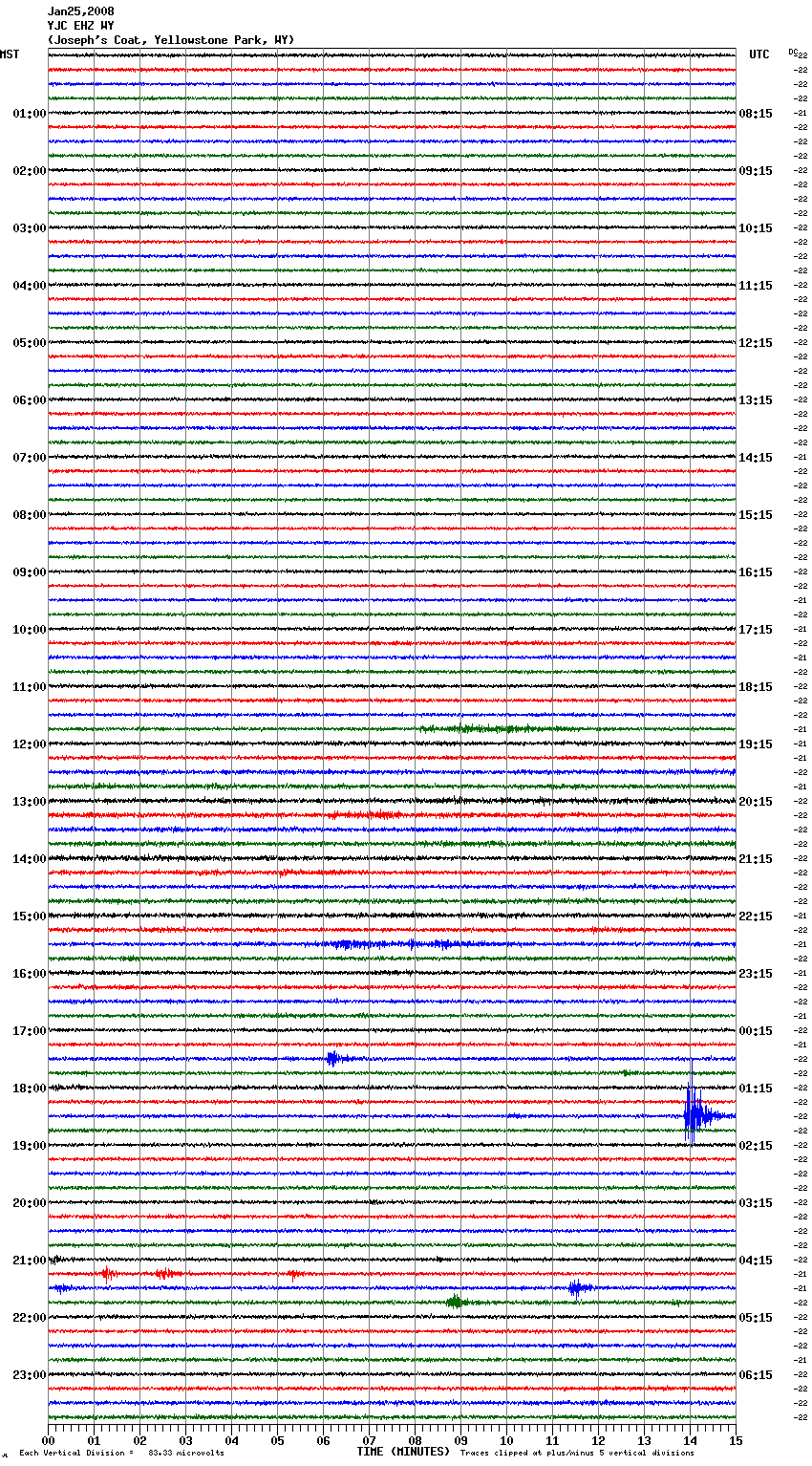The width and height of the screenshot is (812, 1466).
Task: Click the TIME (MINUTES) axis title
Action: click(403, 1452)
